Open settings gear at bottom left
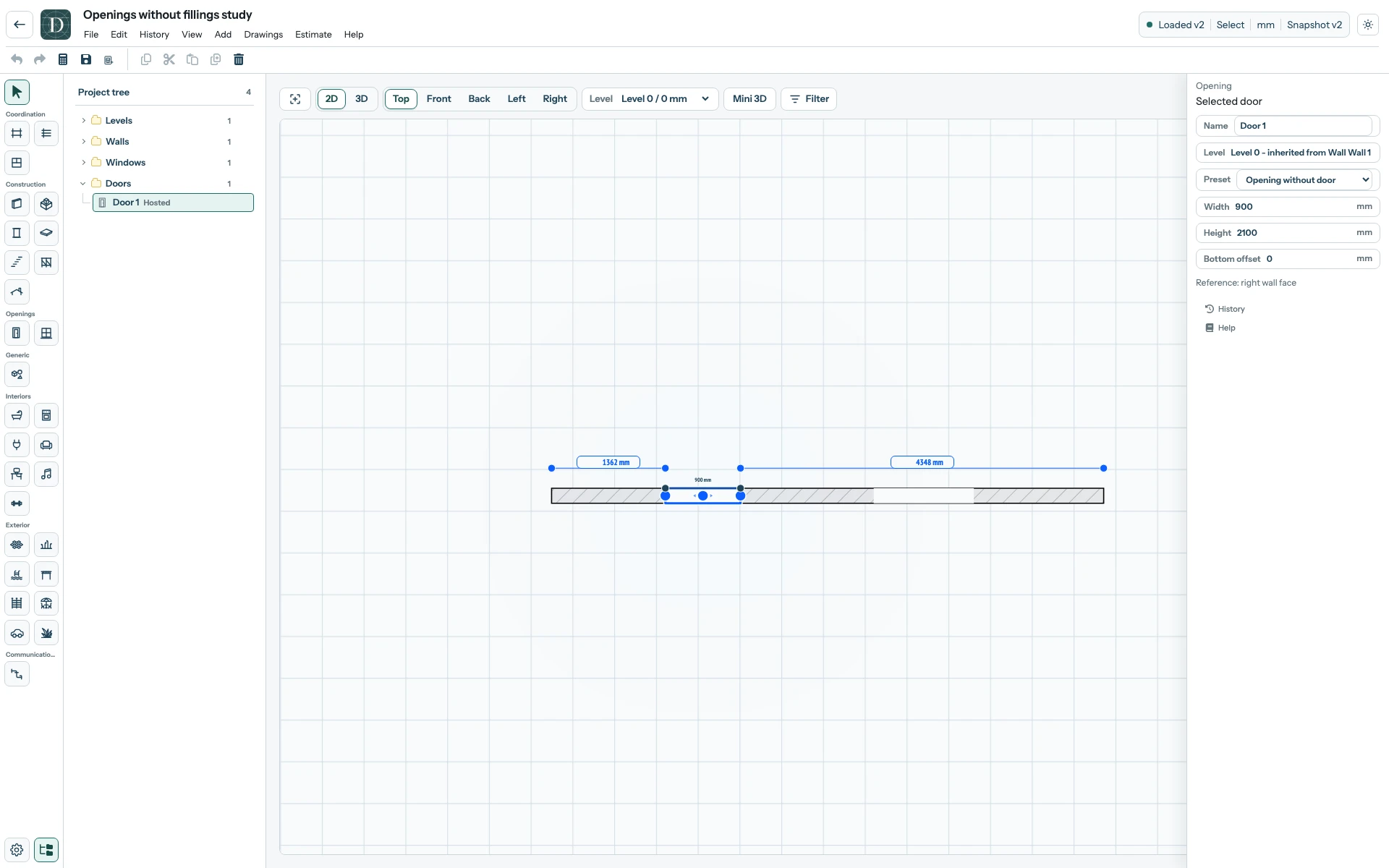The height and width of the screenshot is (868, 1389). pyautogui.click(x=17, y=850)
